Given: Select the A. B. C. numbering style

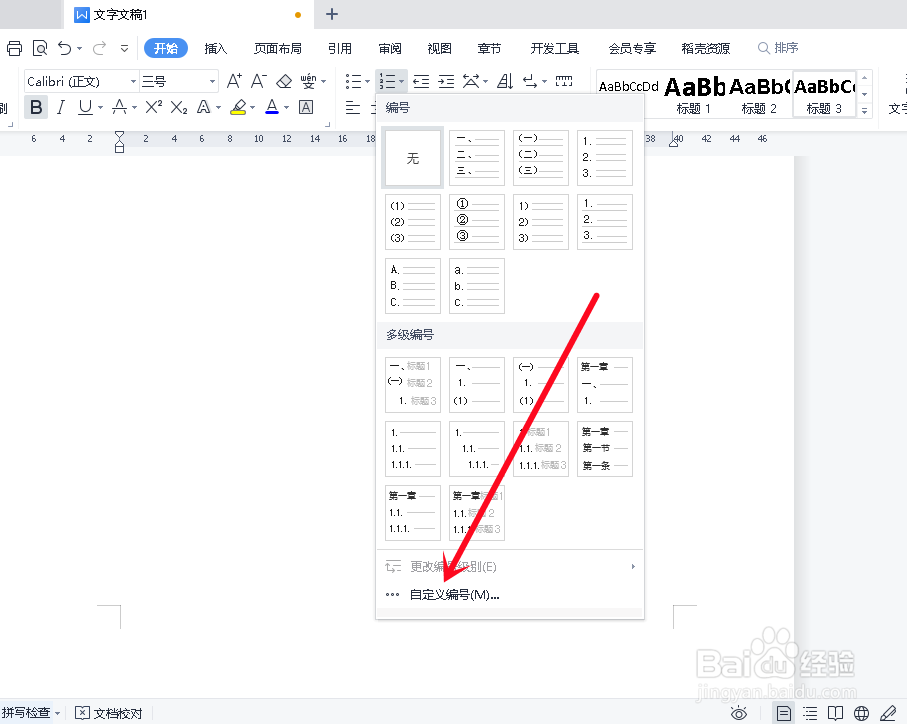Looking at the screenshot, I should click(412, 285).
